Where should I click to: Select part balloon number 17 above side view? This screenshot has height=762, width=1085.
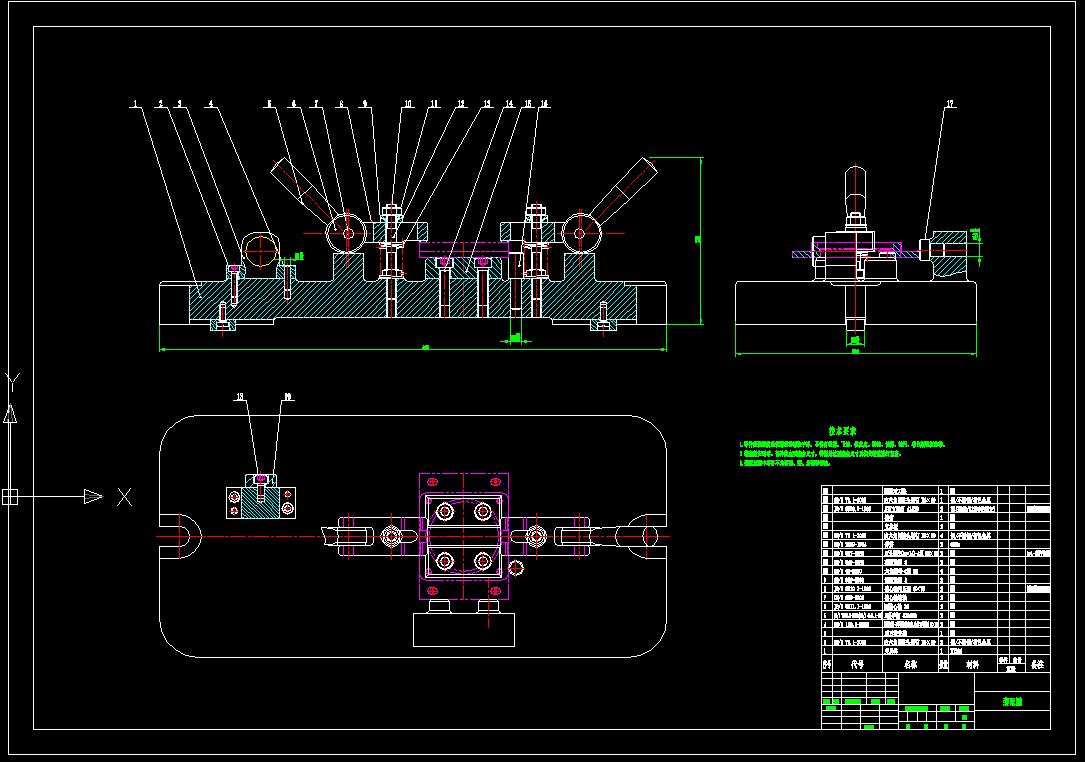point(950,104)
